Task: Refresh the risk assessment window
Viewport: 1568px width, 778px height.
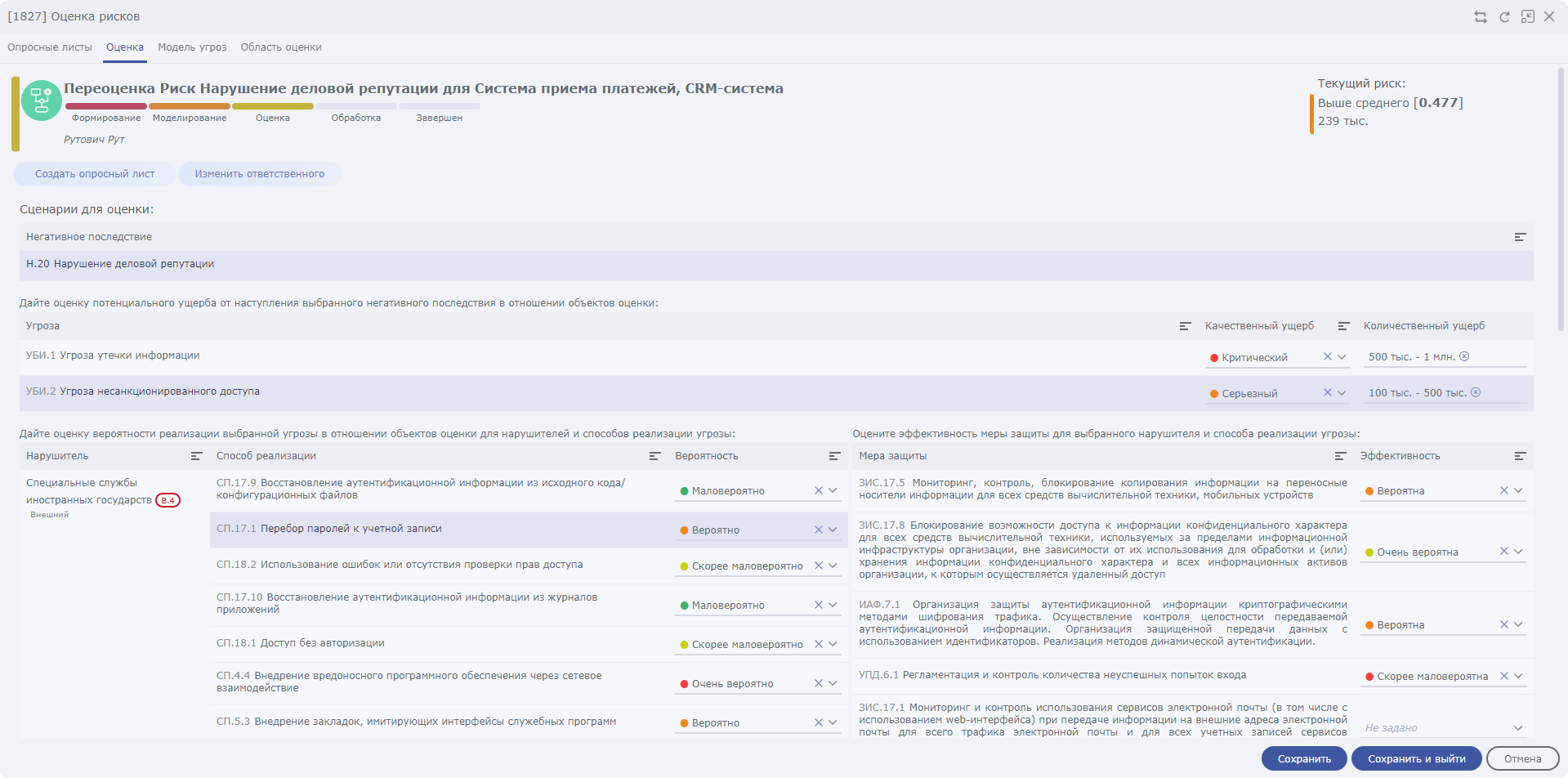Action: click(x=1504, y=17)
